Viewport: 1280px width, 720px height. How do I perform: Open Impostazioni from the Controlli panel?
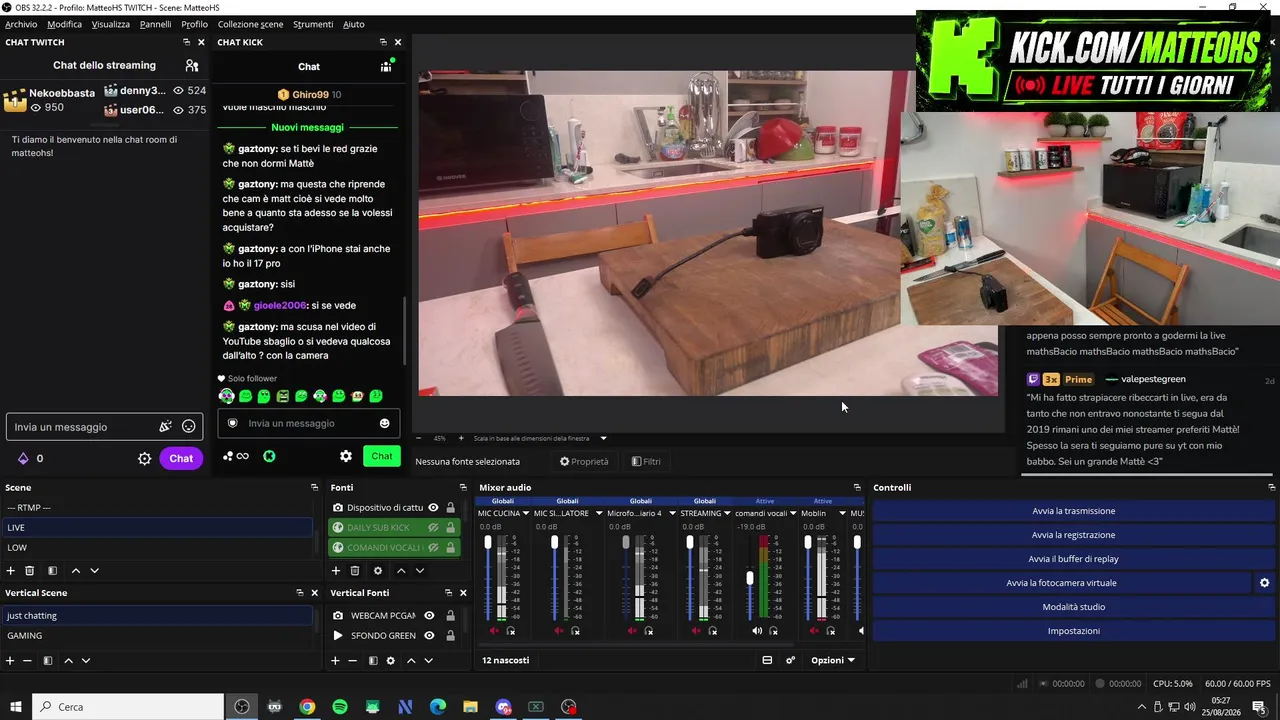click(x=1073, y=631)
